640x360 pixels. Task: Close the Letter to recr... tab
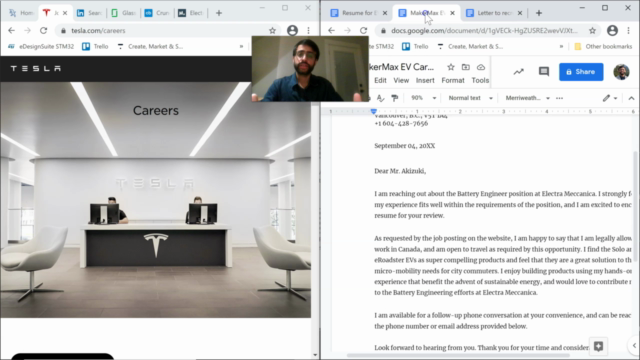click(x=520, y=13)
